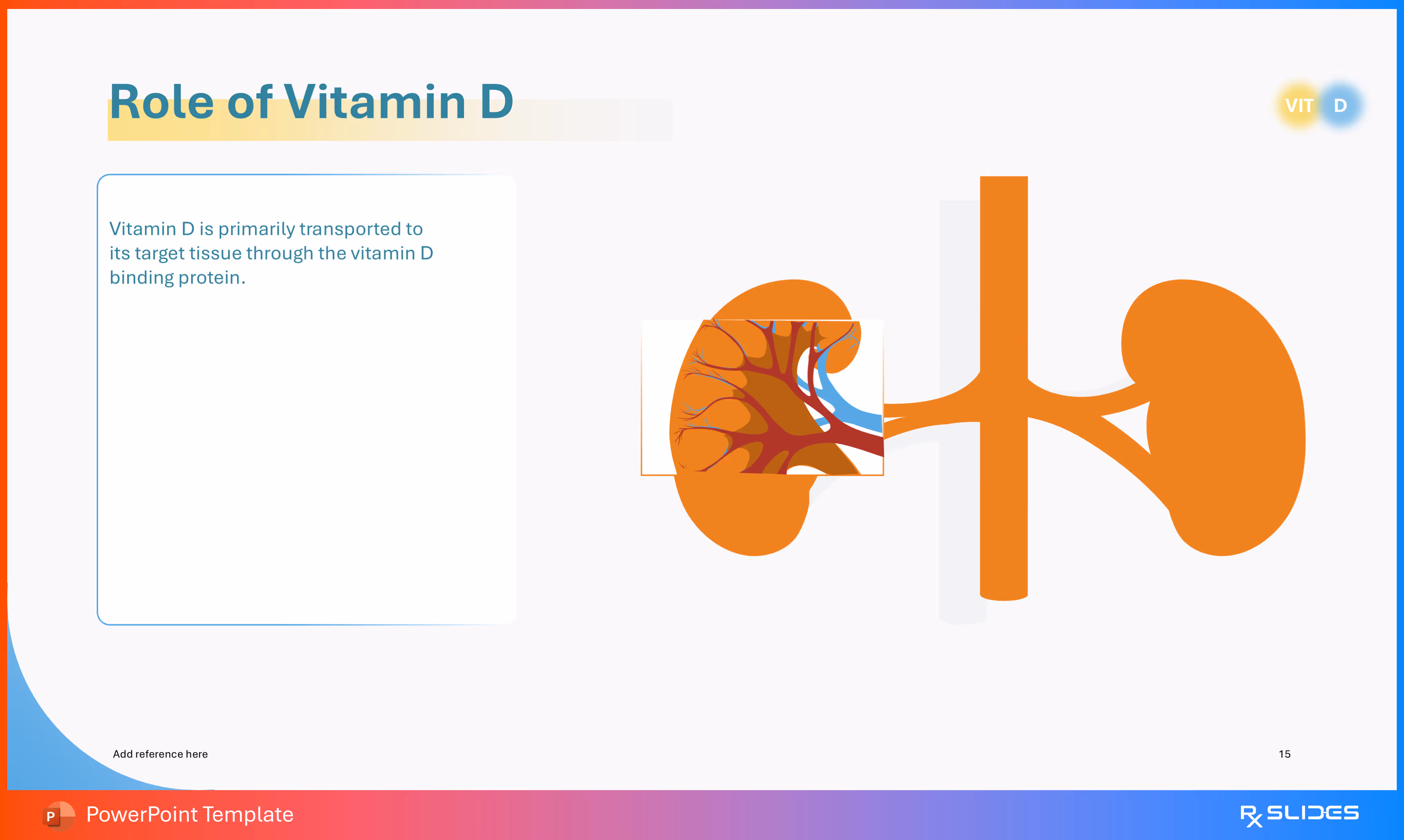Image resolution: width=1404 pixels, height=840 pixels.
Task: Click the RxSlides logo
Action: pos(1299,815)
